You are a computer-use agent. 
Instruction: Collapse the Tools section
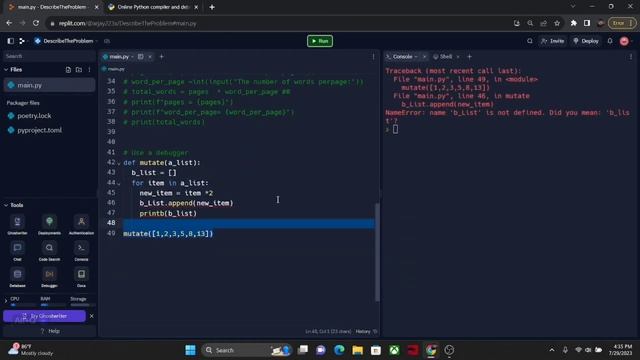(x=6, y=205)
